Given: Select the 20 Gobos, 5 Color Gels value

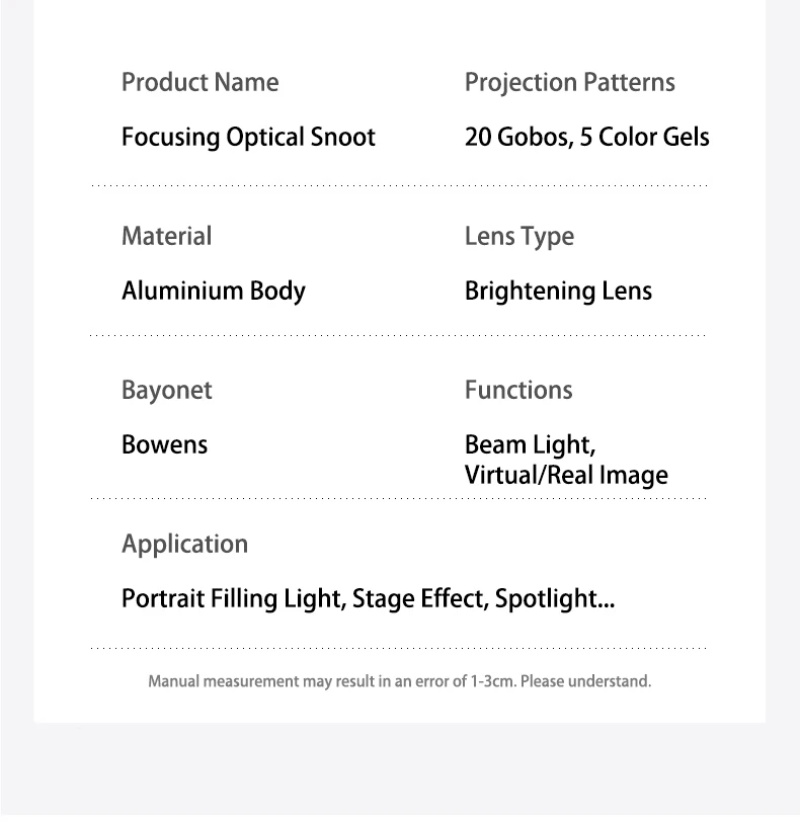Looking at the screenshot, I should click(587, 137).
